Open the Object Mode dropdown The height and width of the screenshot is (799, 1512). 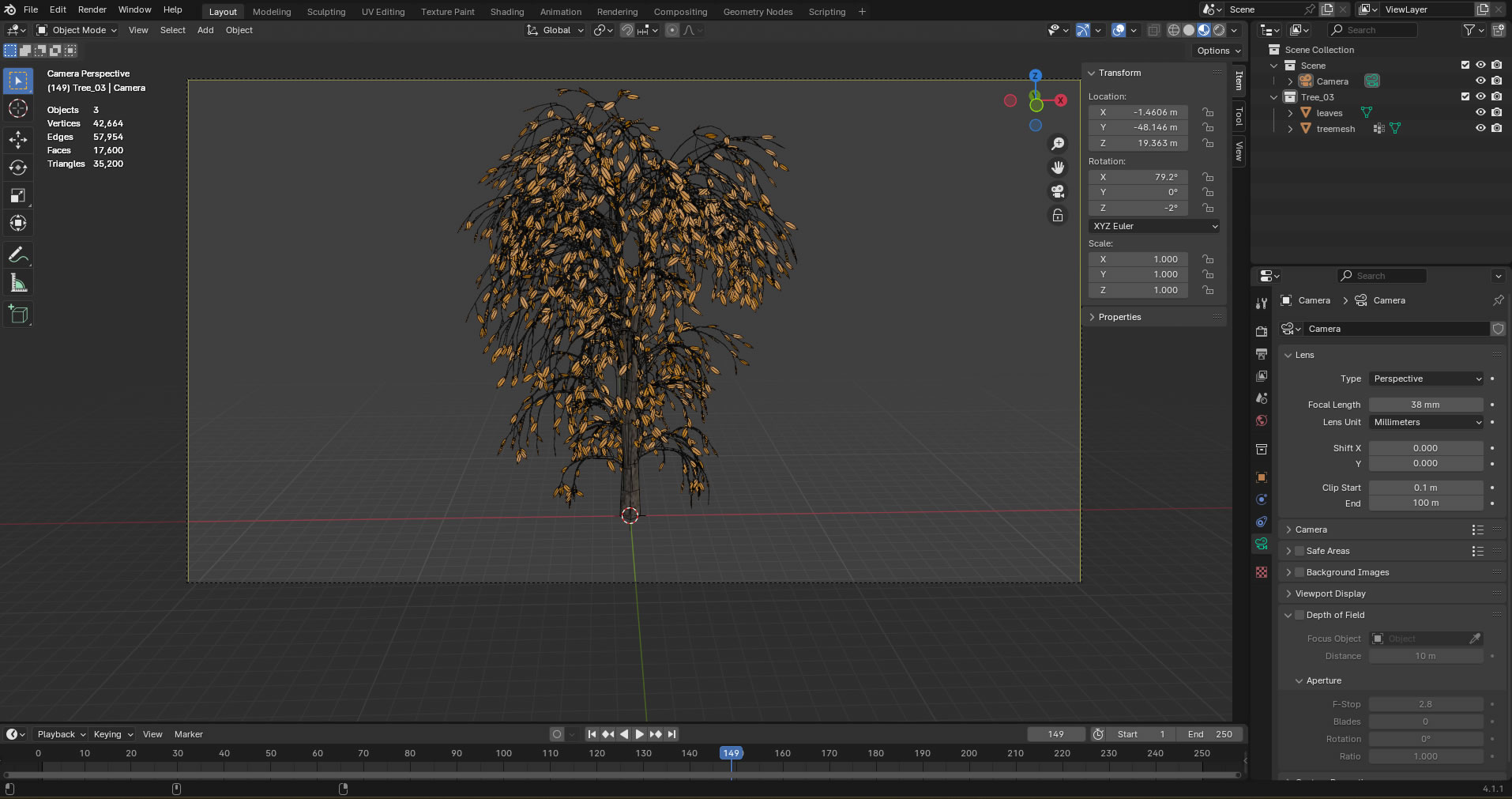(77, 30)
